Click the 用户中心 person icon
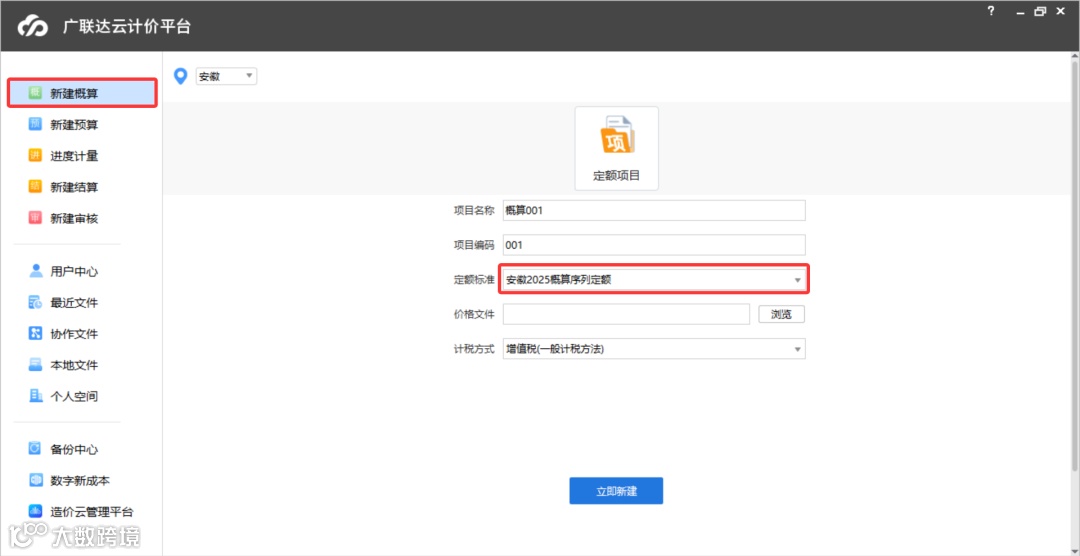Viewport: 1080px width, 556px height. tap(35, 271)
